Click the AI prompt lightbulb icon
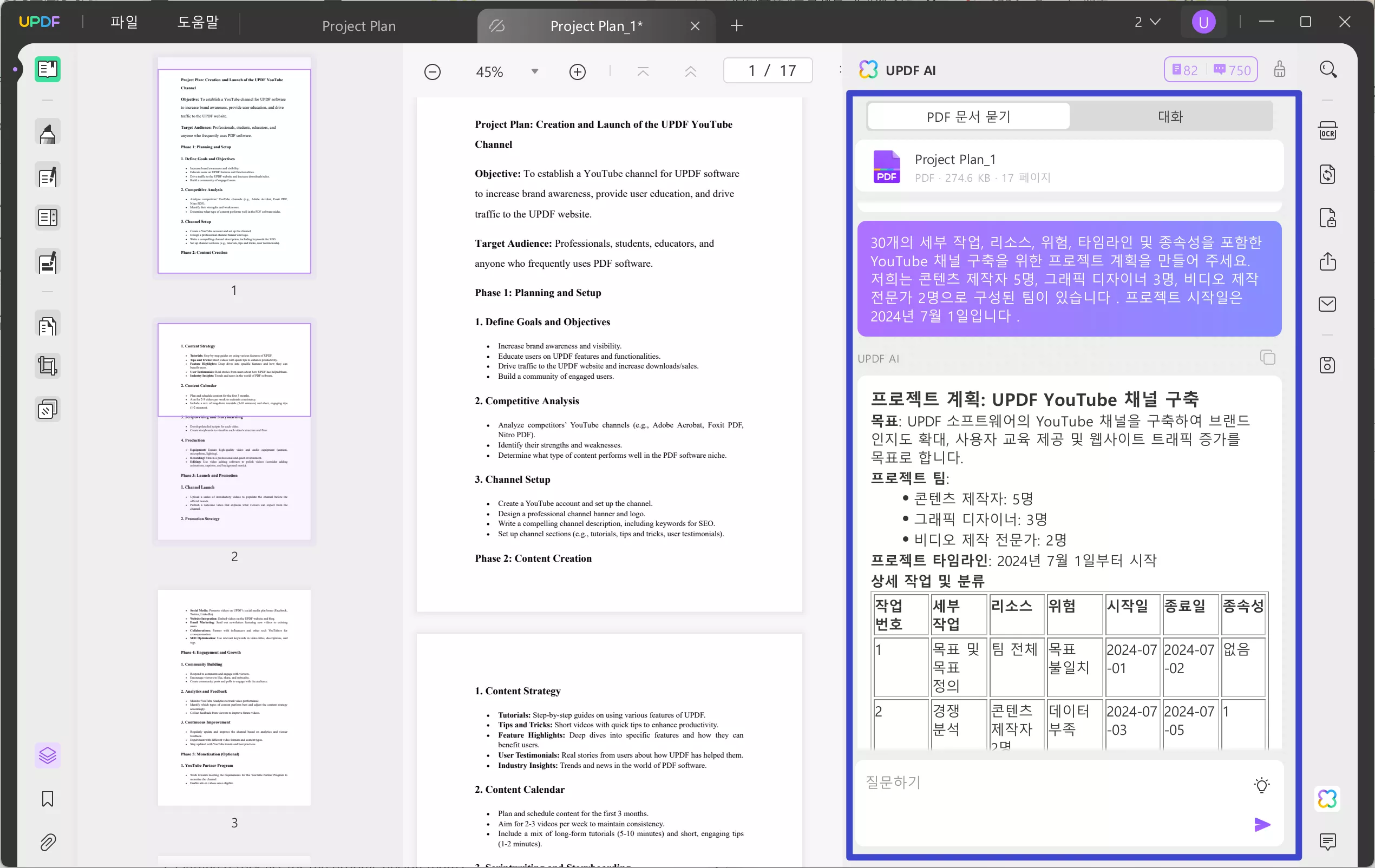The image size is (1375, 868). 1262,785
